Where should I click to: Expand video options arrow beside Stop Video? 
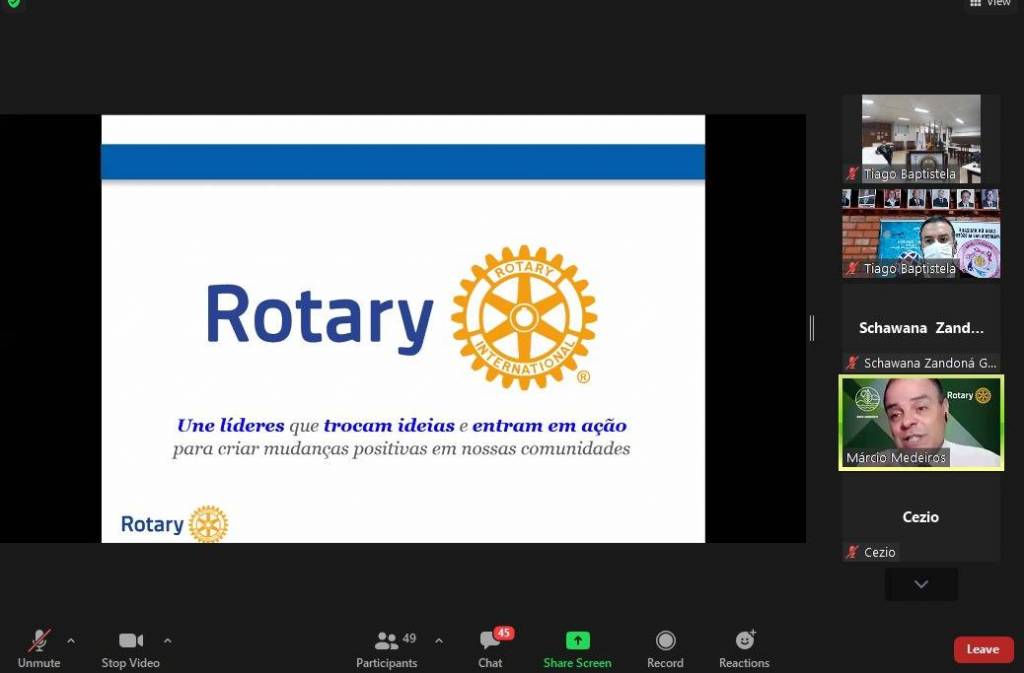(167, 640)
